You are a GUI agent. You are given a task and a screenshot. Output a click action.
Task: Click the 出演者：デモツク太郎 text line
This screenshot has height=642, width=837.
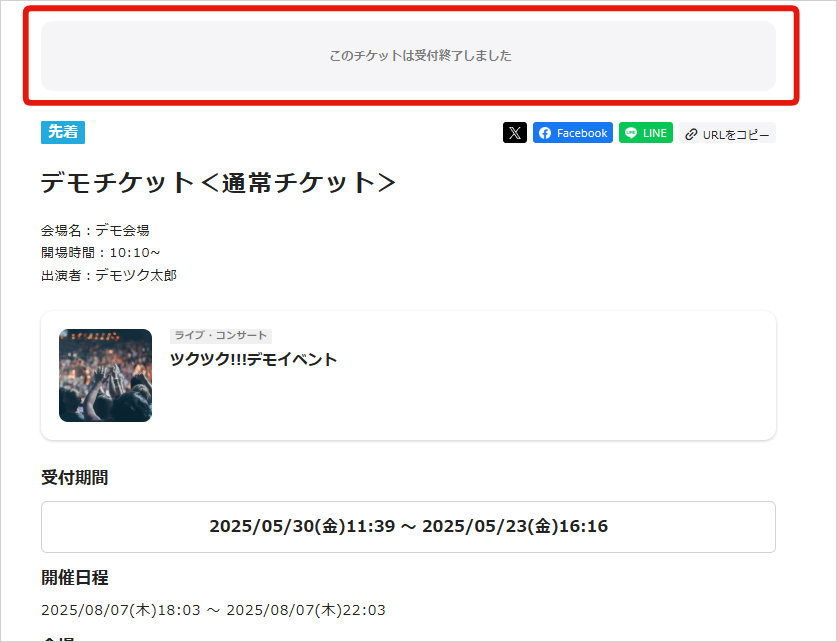[108, 275]
